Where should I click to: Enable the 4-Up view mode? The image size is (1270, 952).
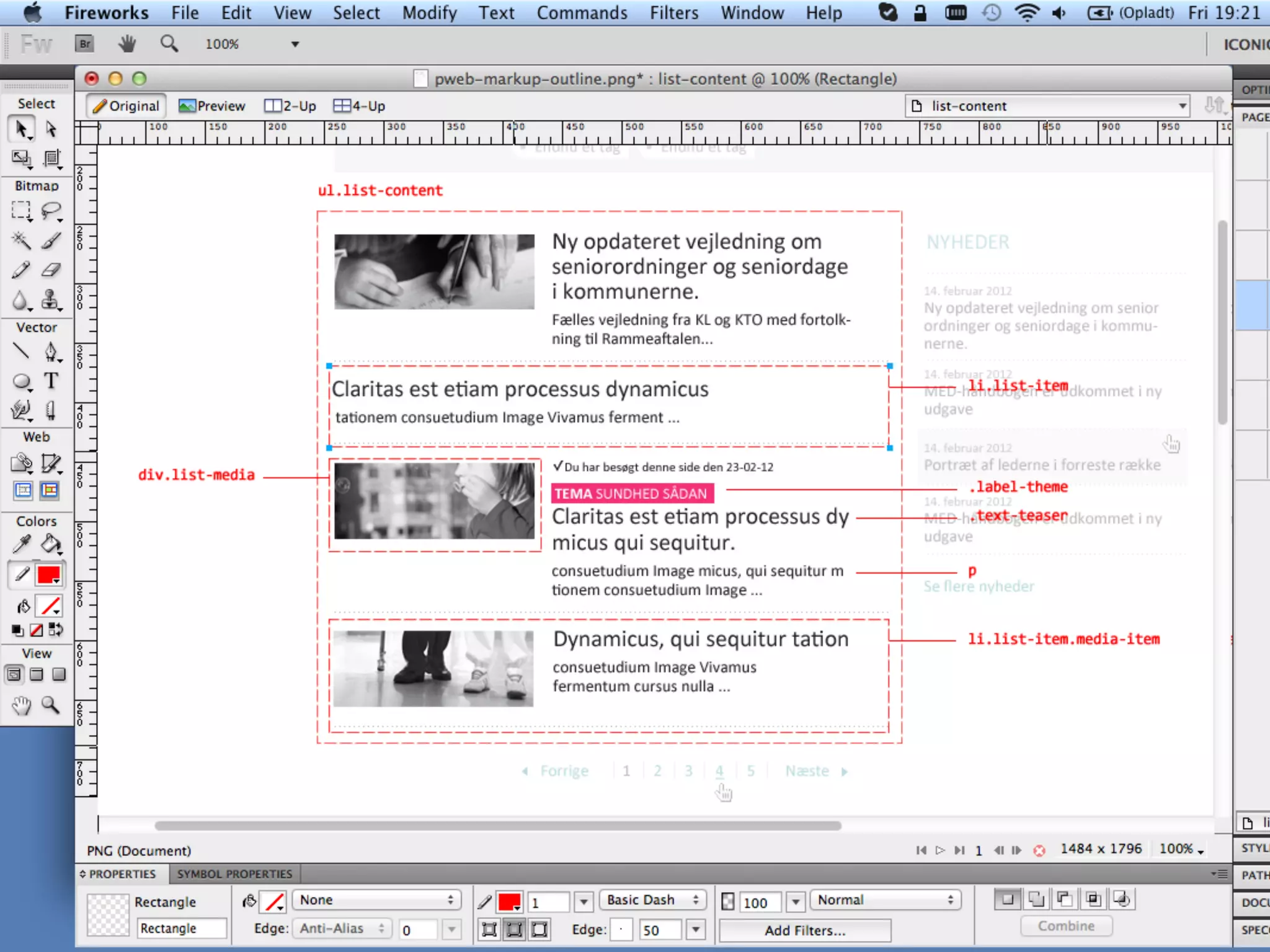point(360,106)
